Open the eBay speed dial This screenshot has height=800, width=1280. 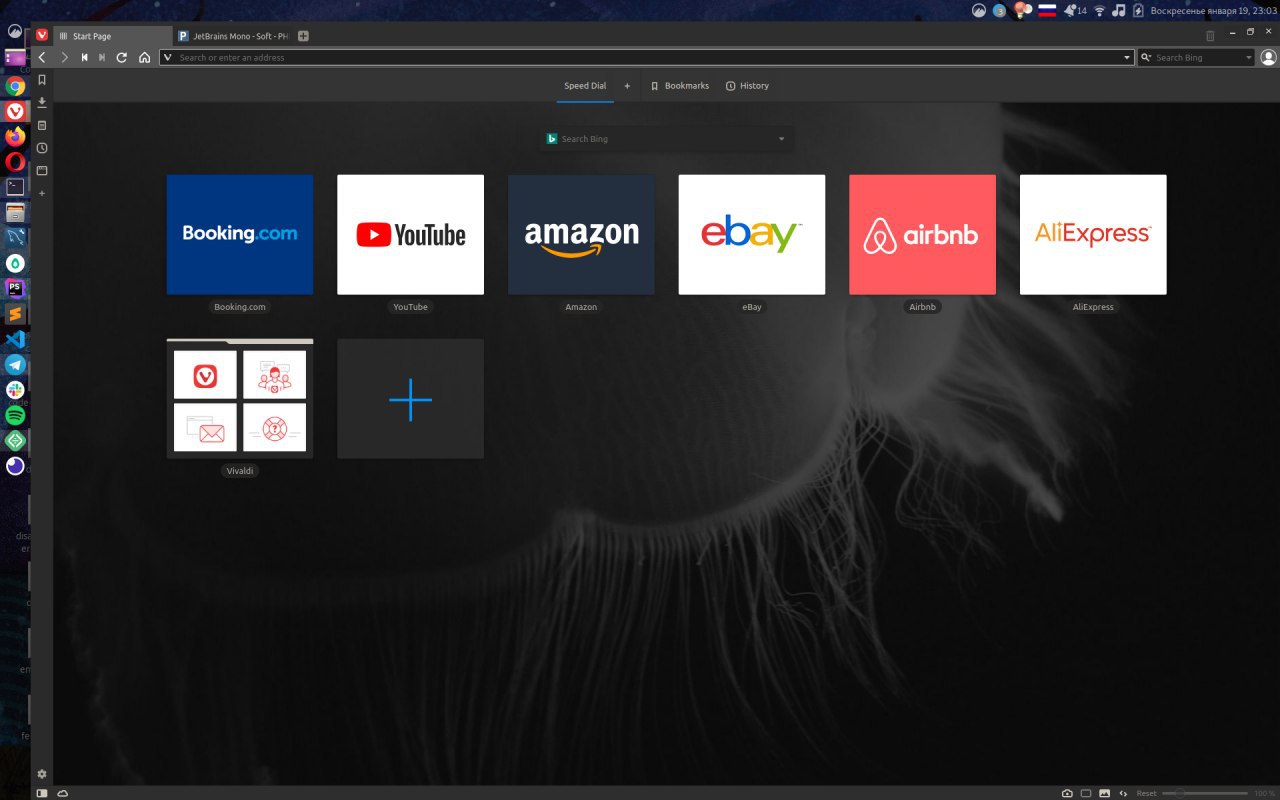pos(752,235)
